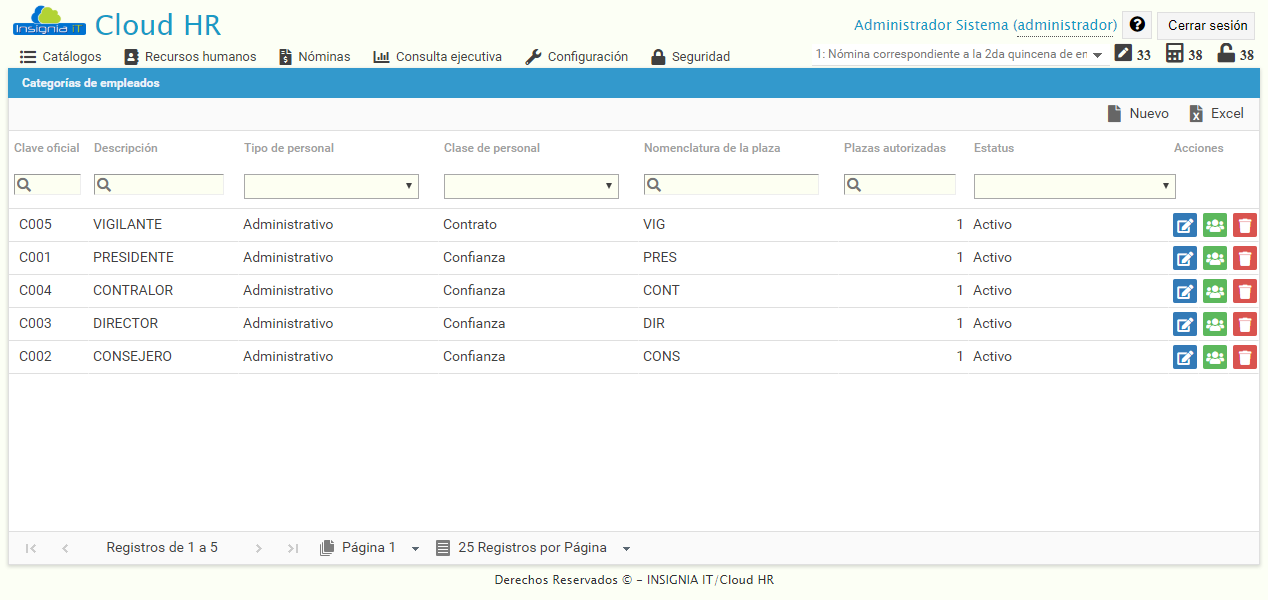Open the Estatus filter dropdown
The height and width of the screenshot is (600, 1268).
click(1074, 186)
